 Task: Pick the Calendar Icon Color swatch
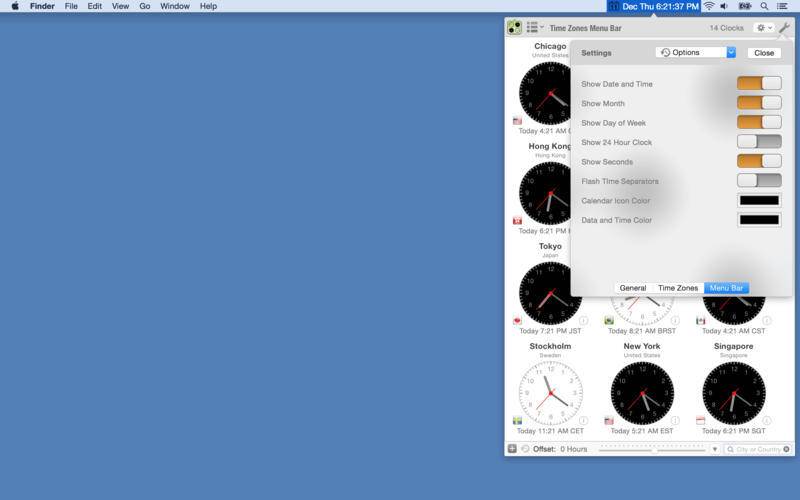(759, 201)
